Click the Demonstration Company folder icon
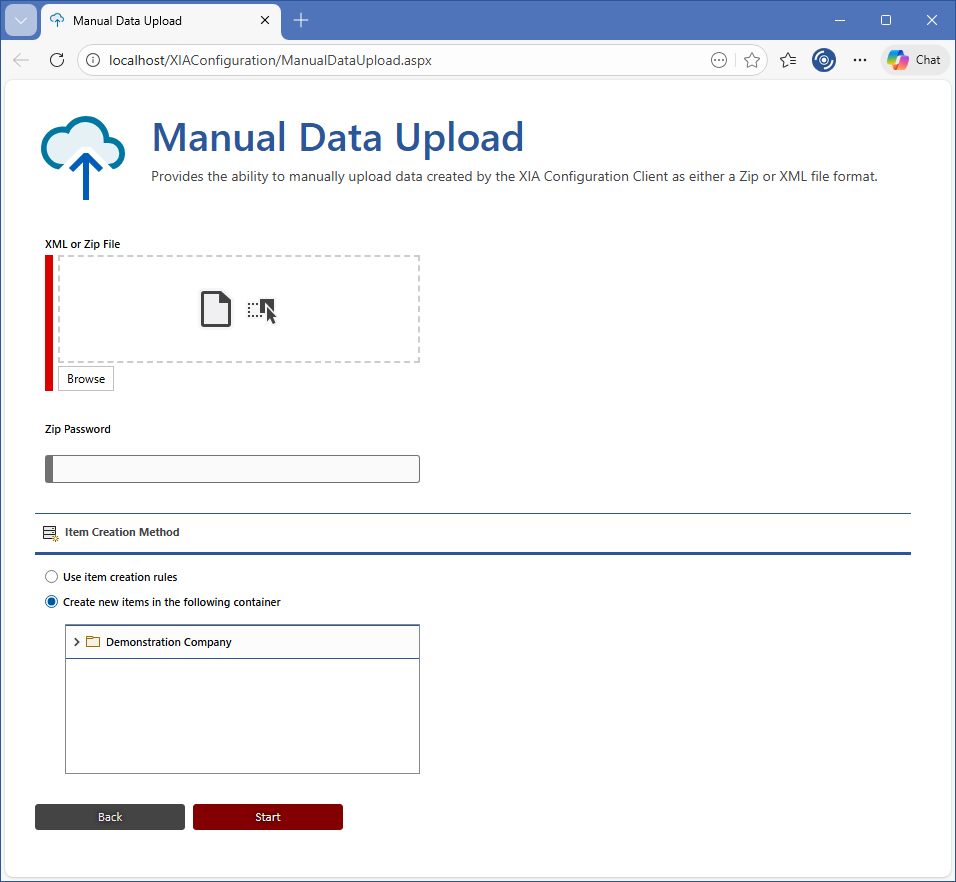956x882 pixels. [x=93, y=642]
